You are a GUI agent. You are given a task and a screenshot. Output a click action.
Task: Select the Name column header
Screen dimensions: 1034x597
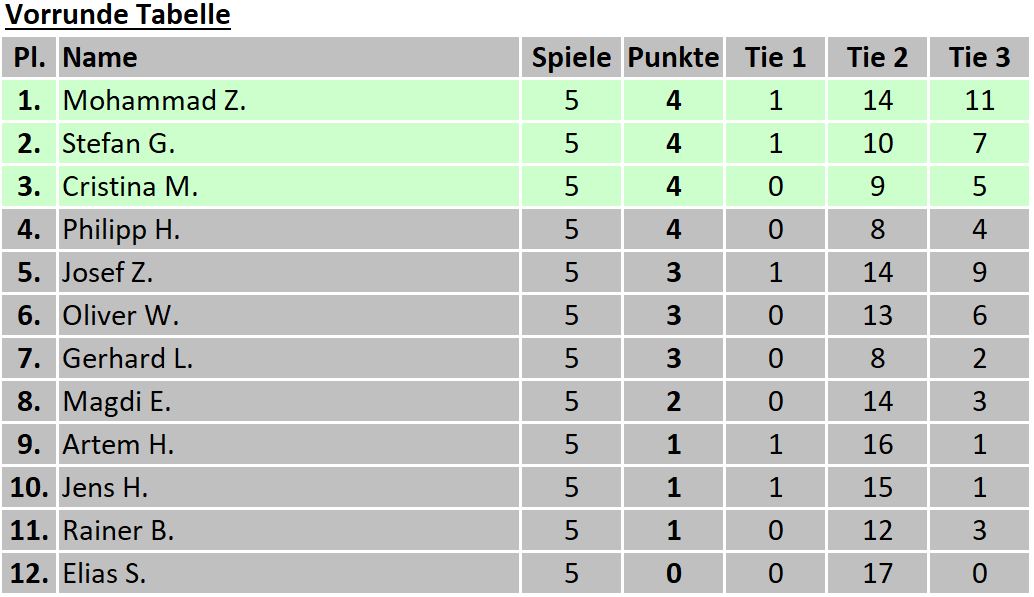[x=100, y=58]
